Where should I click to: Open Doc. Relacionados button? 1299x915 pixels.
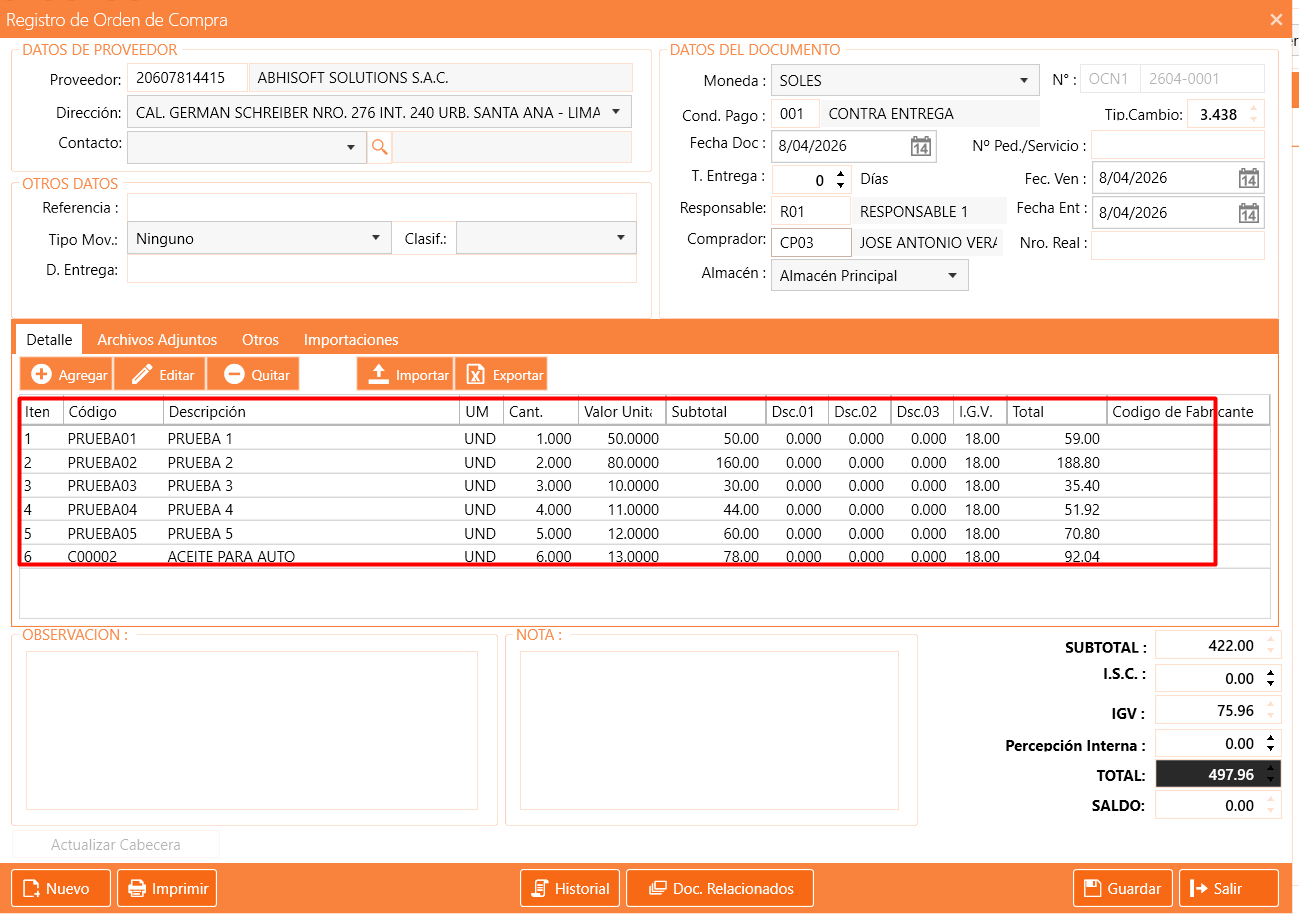[x=720, y=888]
